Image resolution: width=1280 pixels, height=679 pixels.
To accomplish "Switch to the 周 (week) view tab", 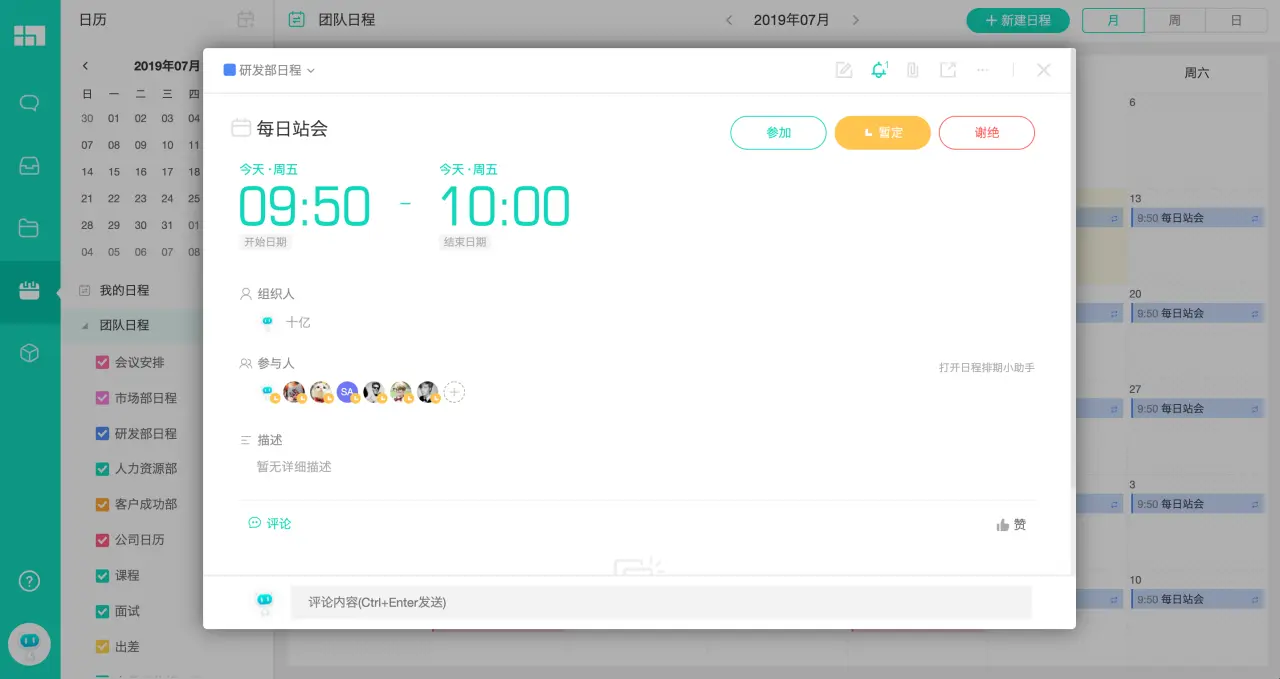I will tap(1174, 18).
